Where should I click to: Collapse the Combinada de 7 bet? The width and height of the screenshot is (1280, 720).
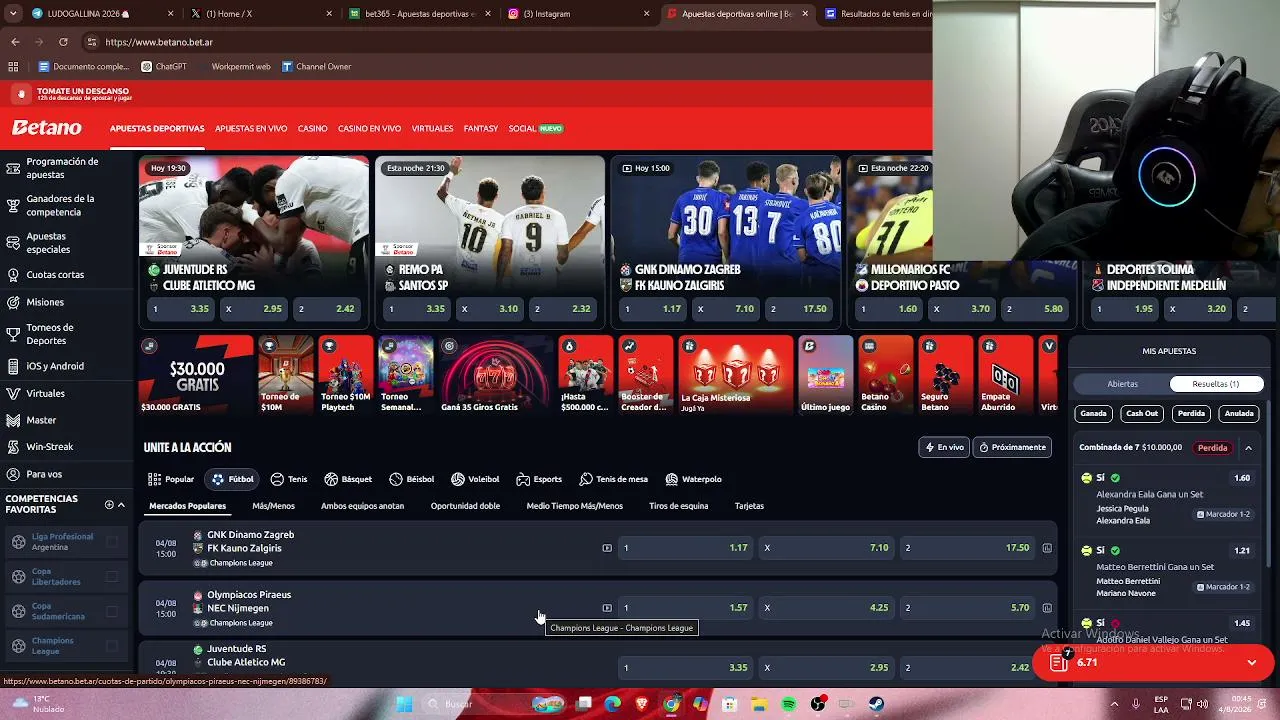[1248, 448]
